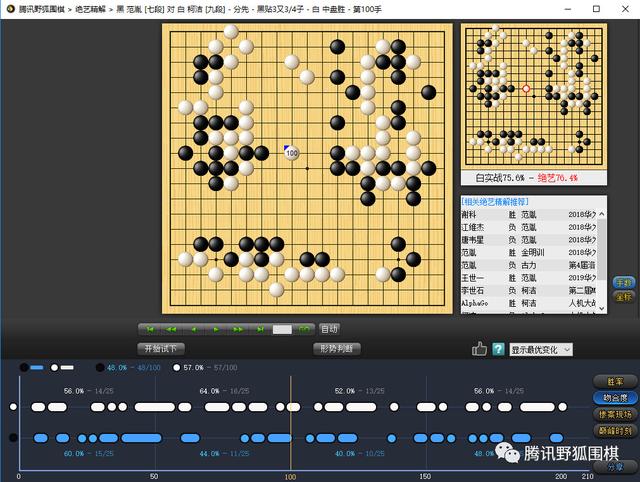
Task: Click the white 57.0% match legend
Action: (x=205, y=368)
